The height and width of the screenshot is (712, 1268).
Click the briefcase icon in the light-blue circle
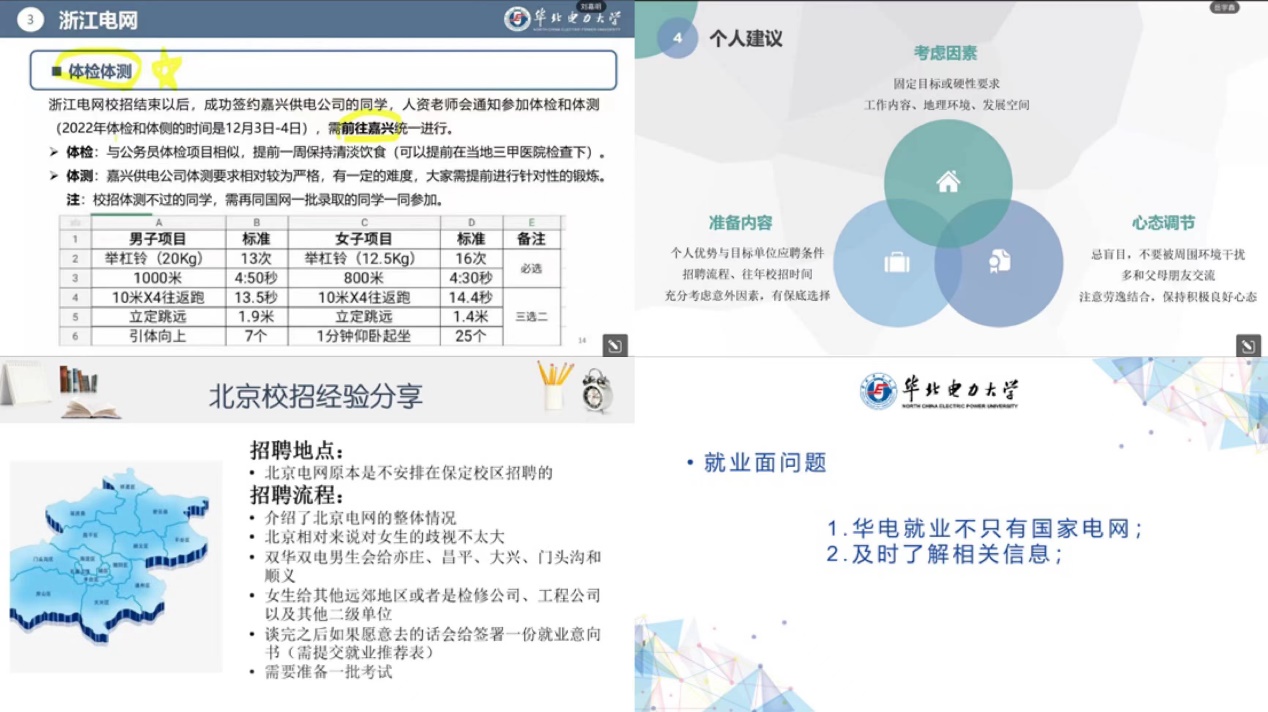pos(897,262)
